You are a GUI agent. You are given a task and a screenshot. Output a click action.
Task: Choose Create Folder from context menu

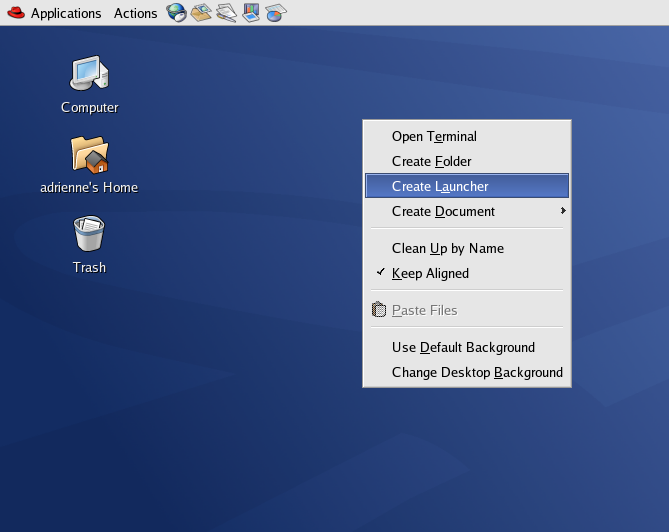[431, 161]
